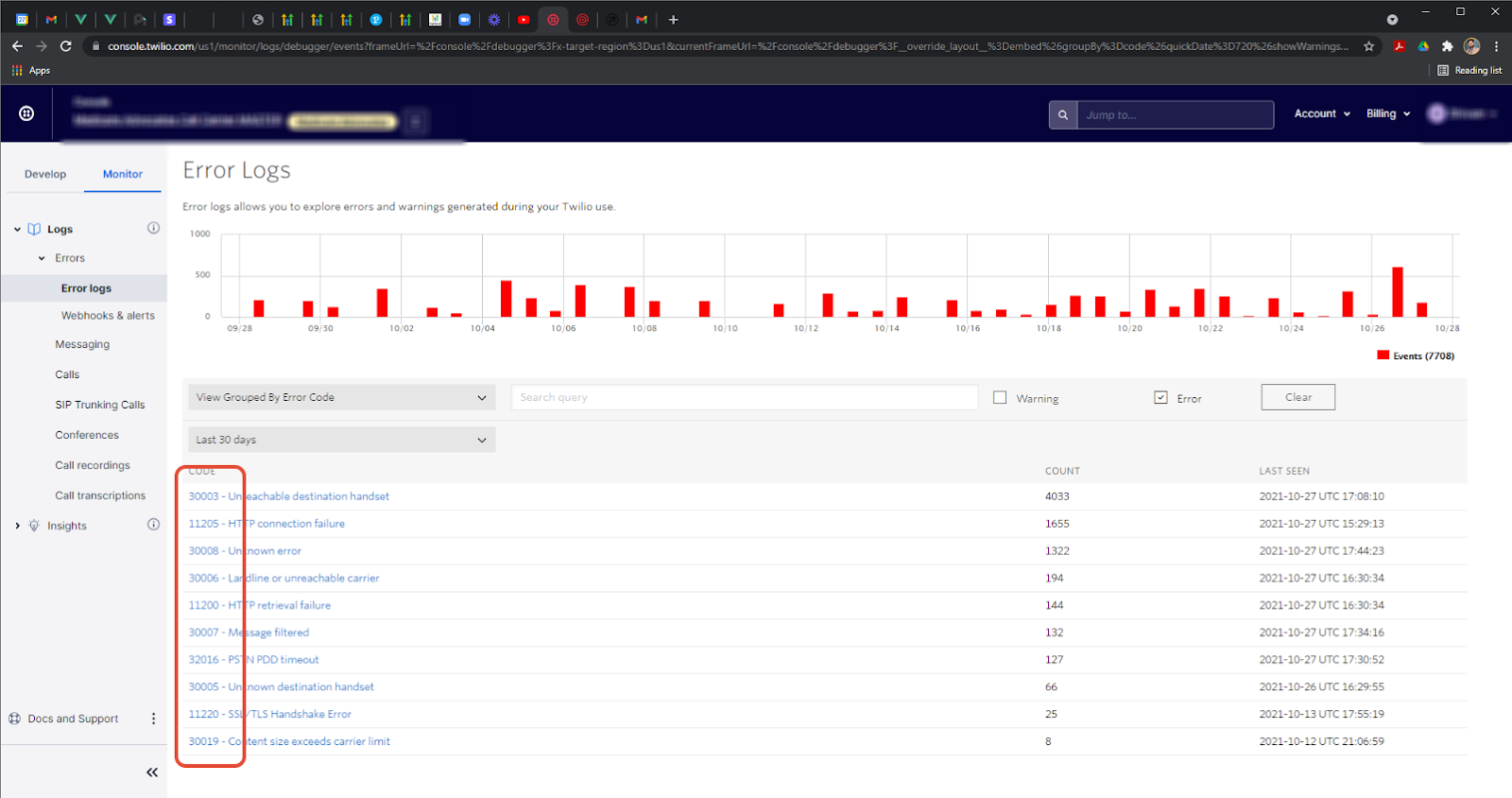Go to Messaging logs
This screenshot has width=1512, height=798.
(82, 344)
